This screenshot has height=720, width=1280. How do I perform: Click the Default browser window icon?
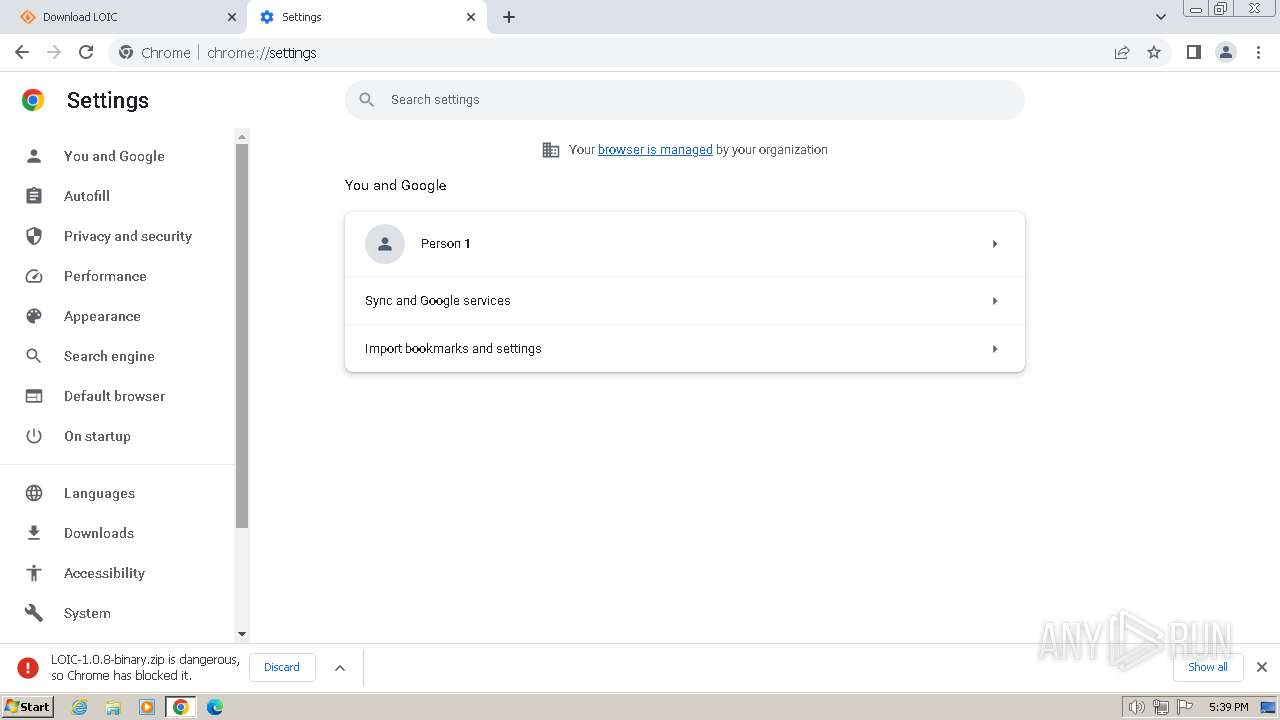[34, 396]
